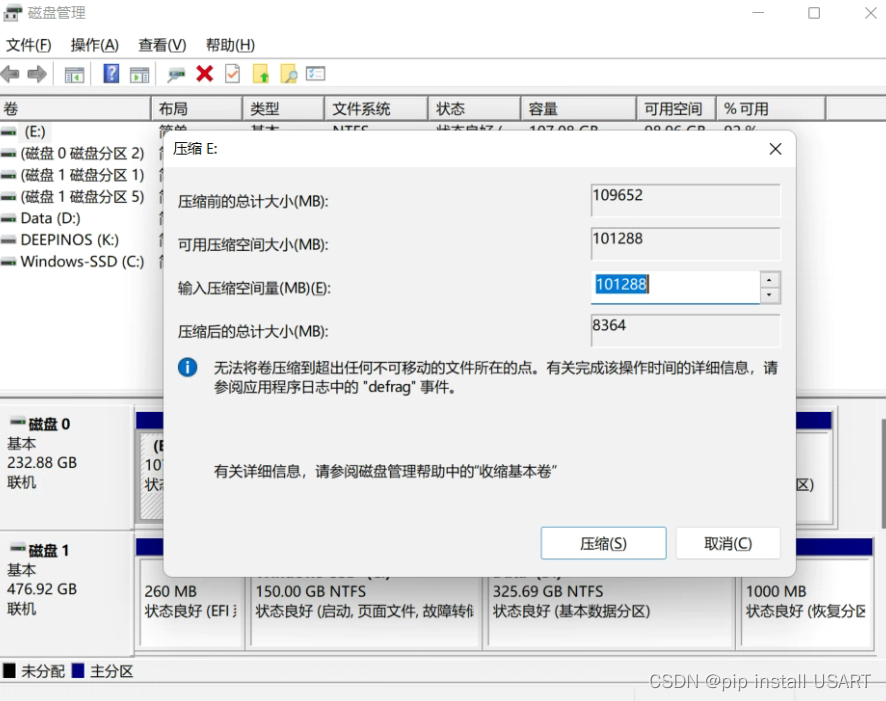Click the down stepper for shrink amount
This screenshot has height=701, width=886.
[x=770, y=295]
